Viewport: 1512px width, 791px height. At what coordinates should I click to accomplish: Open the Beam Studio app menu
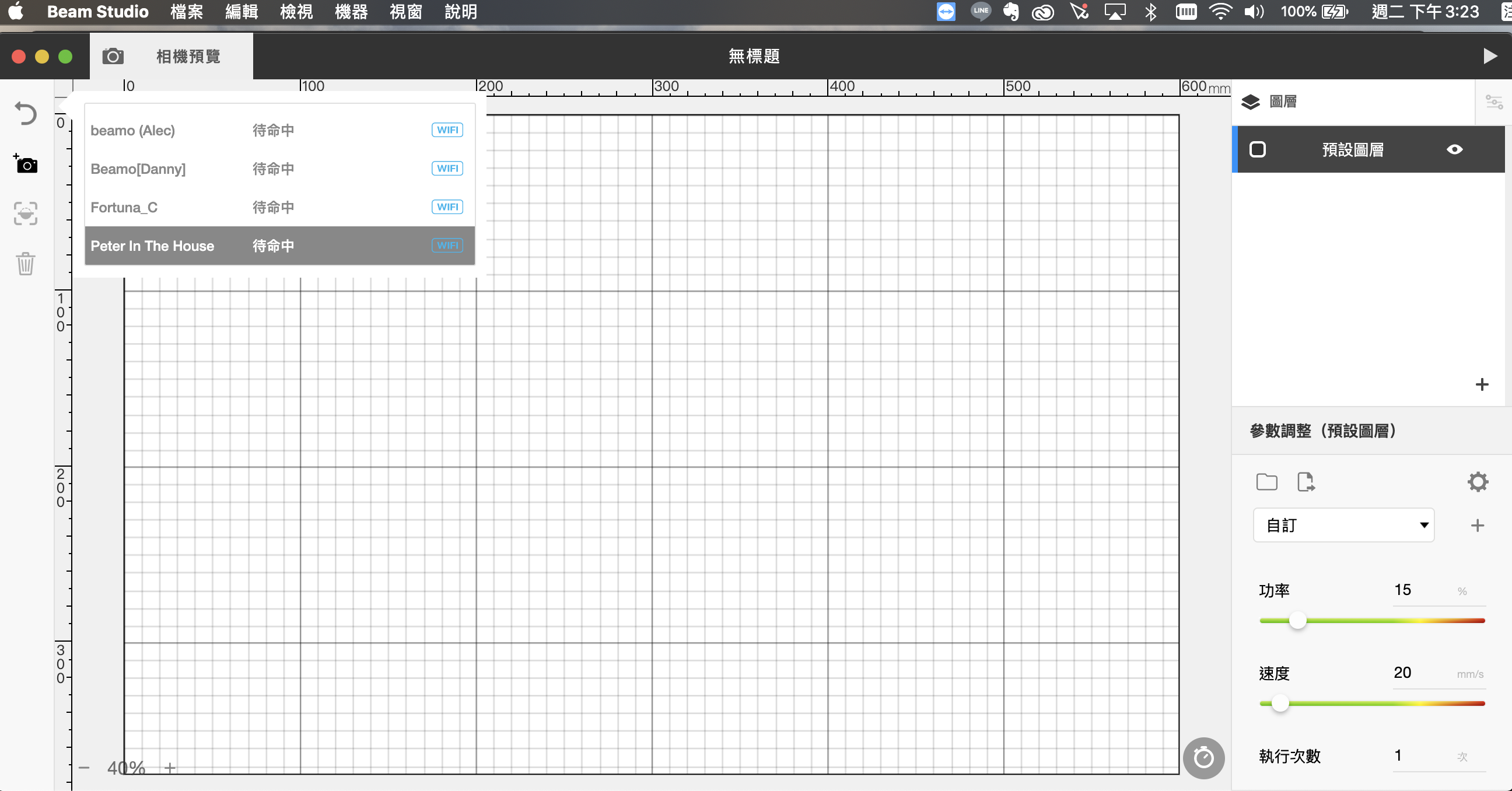point(97,11)
